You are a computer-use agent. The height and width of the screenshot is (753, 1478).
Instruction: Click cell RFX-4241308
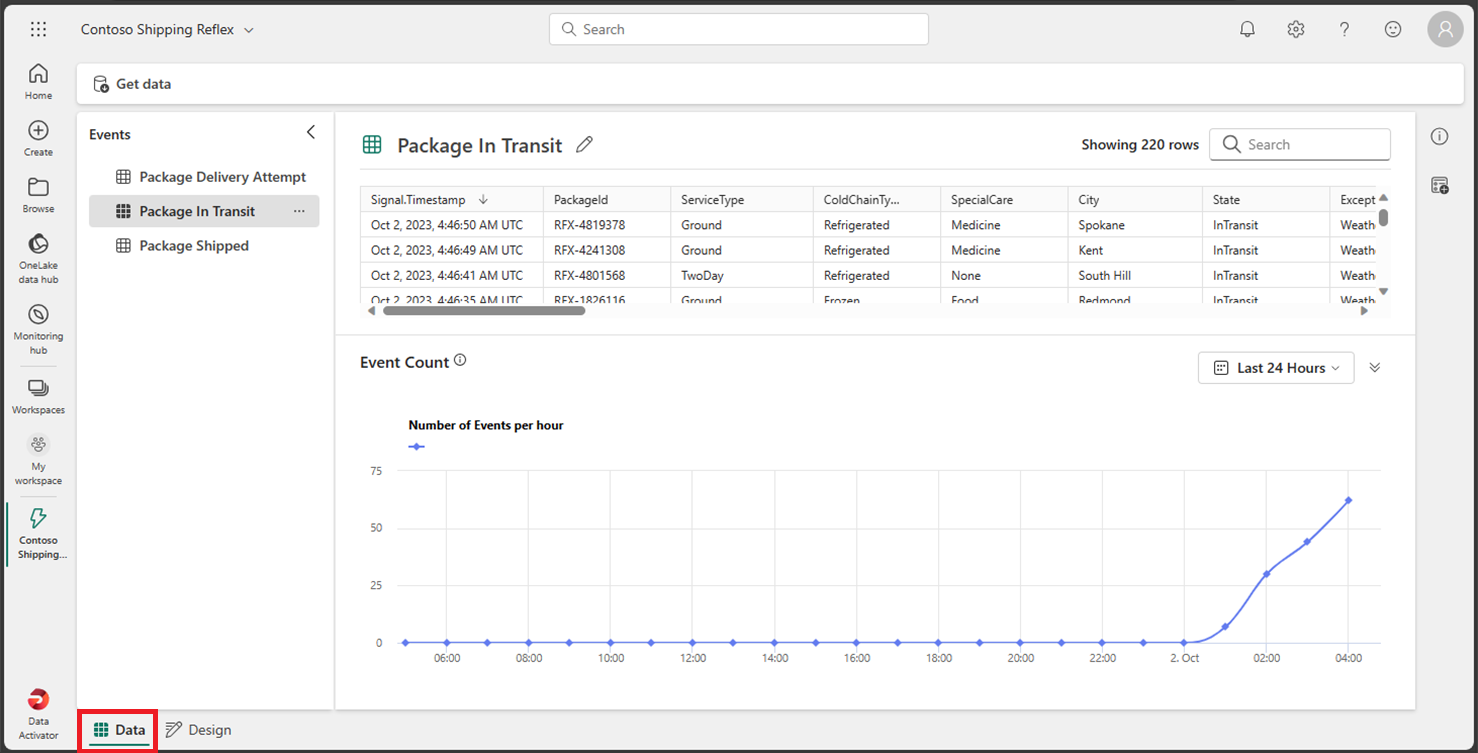coord(607,250)
